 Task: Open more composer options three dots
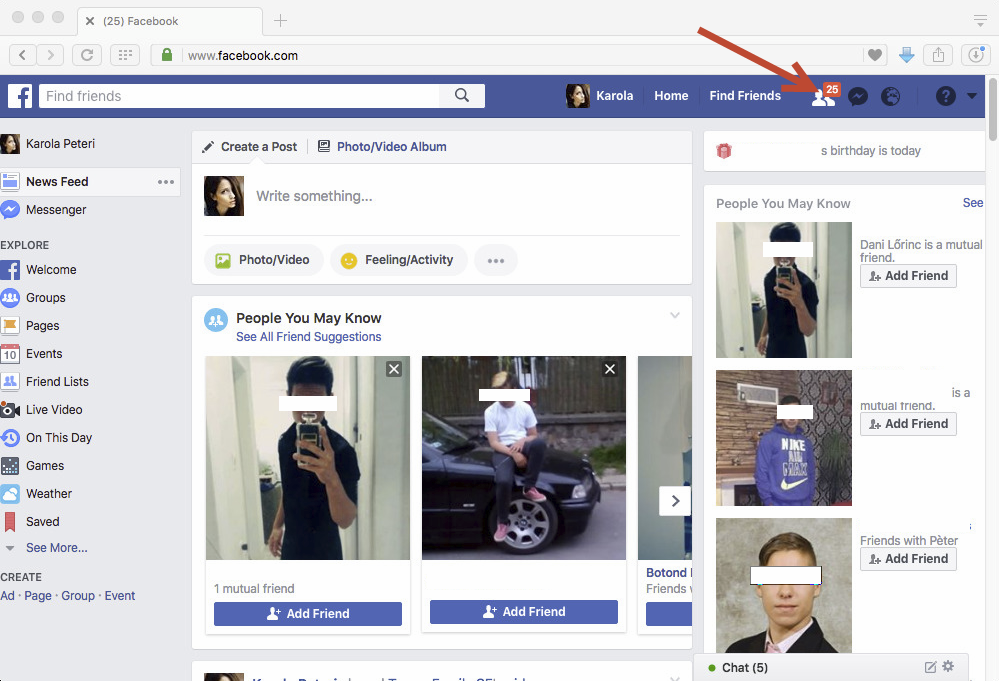coord(496,260)
